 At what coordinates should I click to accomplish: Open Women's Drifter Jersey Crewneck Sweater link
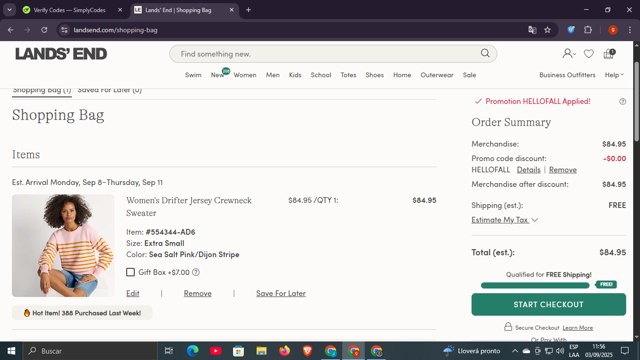coord(189,207)
